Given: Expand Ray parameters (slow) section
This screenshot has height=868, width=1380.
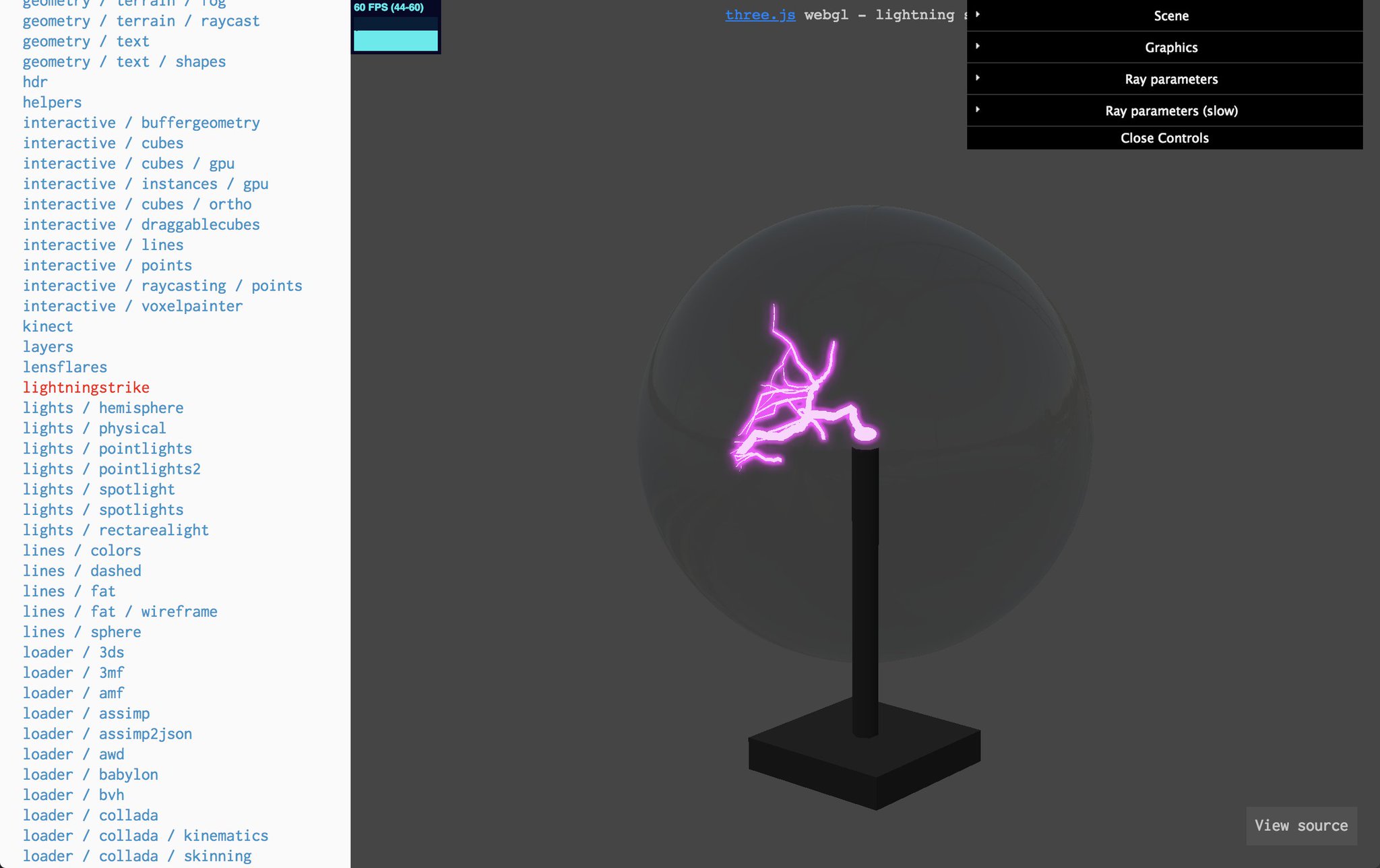Looking at the screenshot, I should click(1170, 111).
